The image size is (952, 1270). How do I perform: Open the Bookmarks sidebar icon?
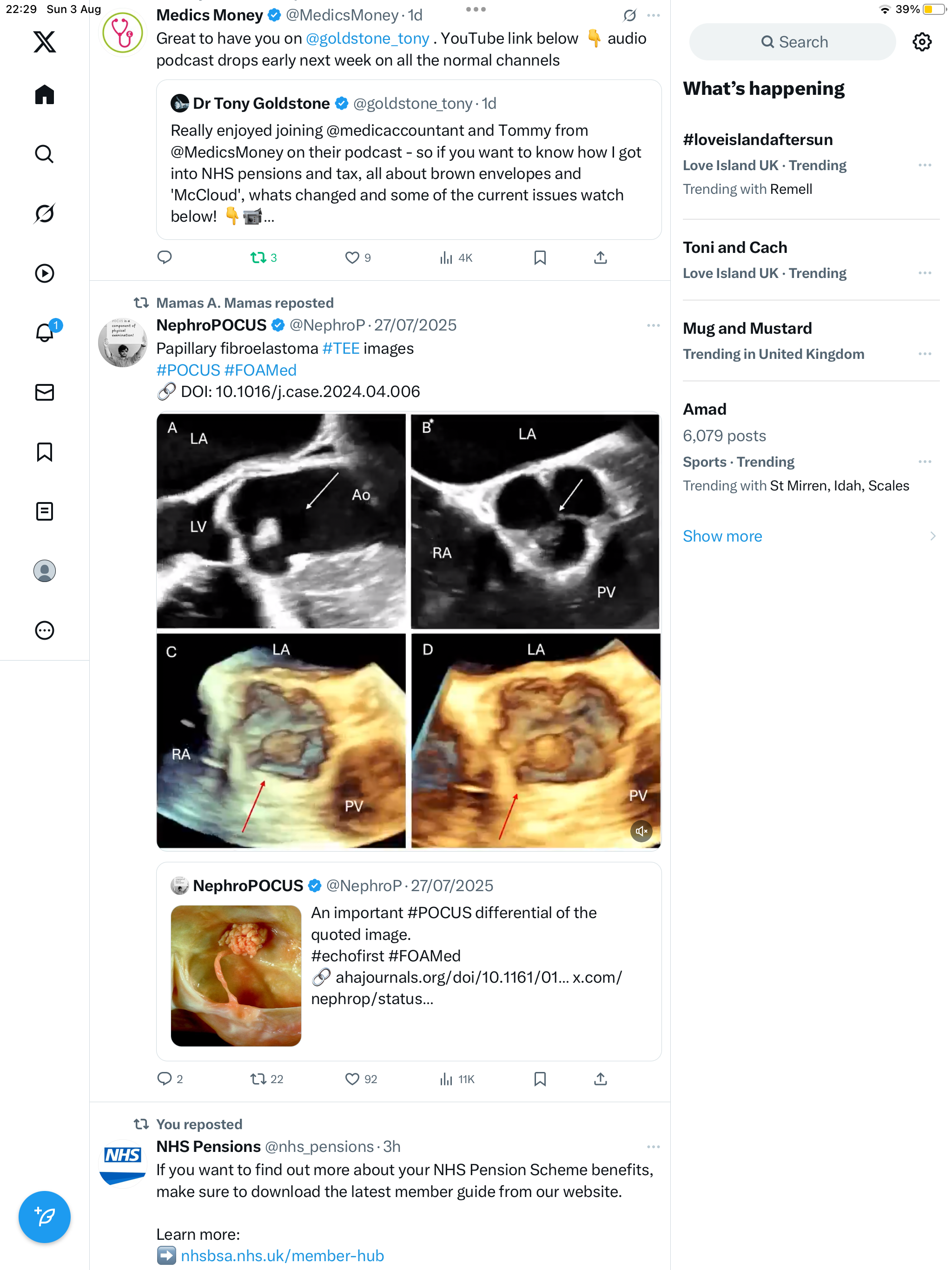coord(44,452)
